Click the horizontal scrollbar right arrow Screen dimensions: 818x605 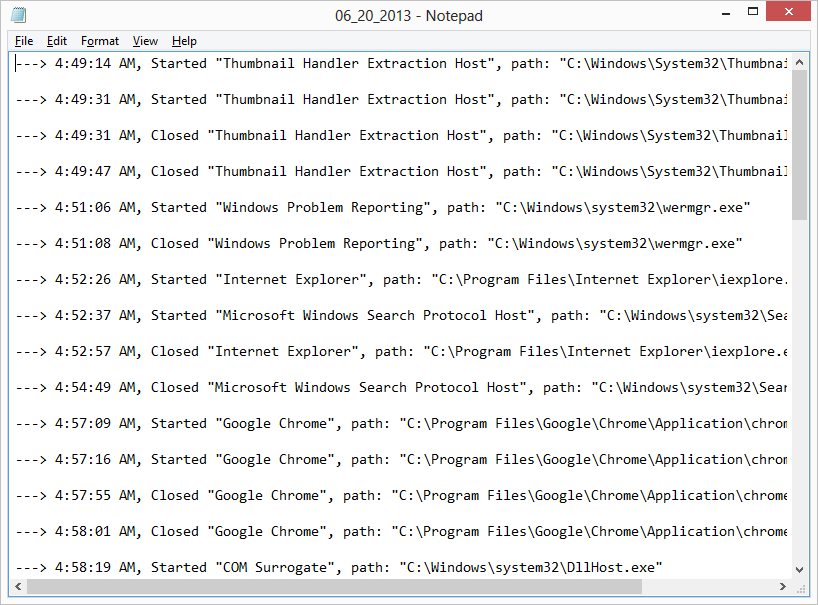point(783,587)
